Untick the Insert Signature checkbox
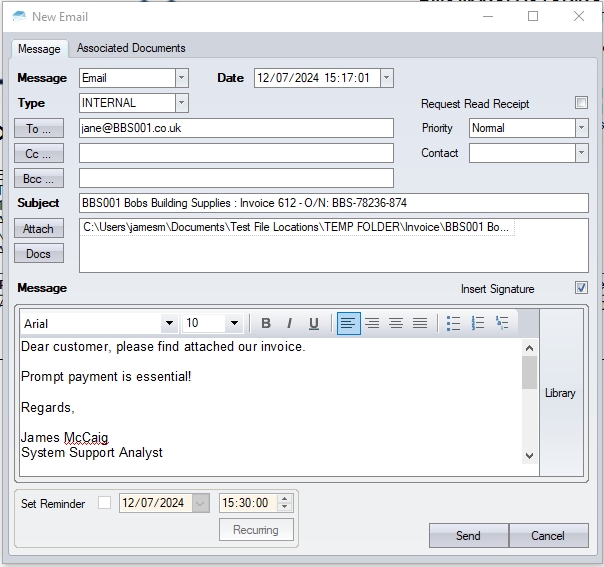This screenshot has height=567, width=604. (x=581, y=288)
